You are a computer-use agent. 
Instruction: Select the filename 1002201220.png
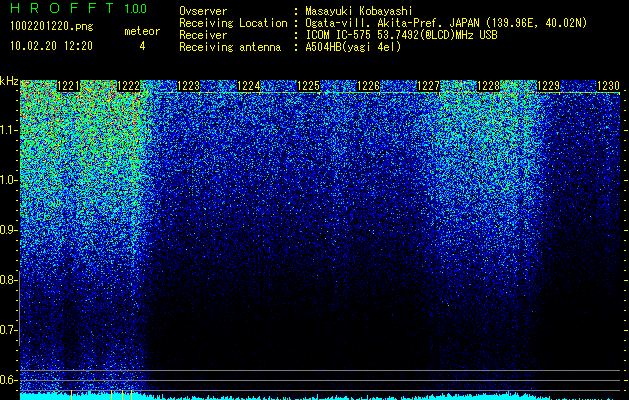point(52,27)
